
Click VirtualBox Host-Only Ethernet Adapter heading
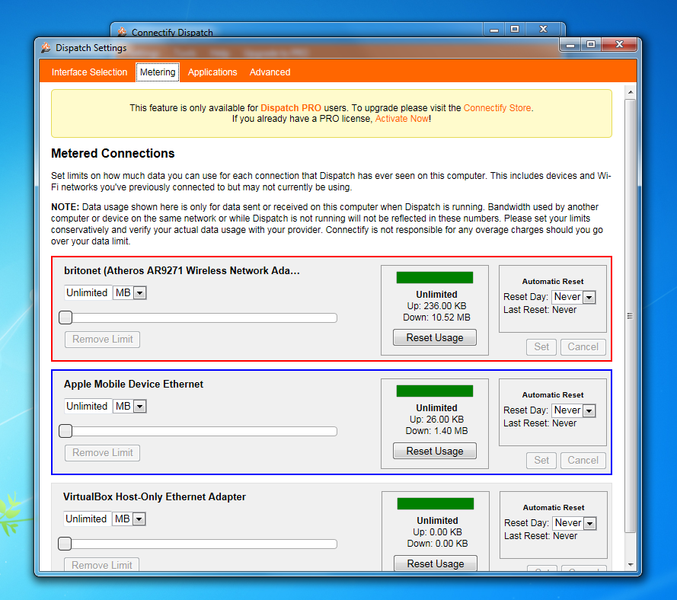(x=154, y=497)
